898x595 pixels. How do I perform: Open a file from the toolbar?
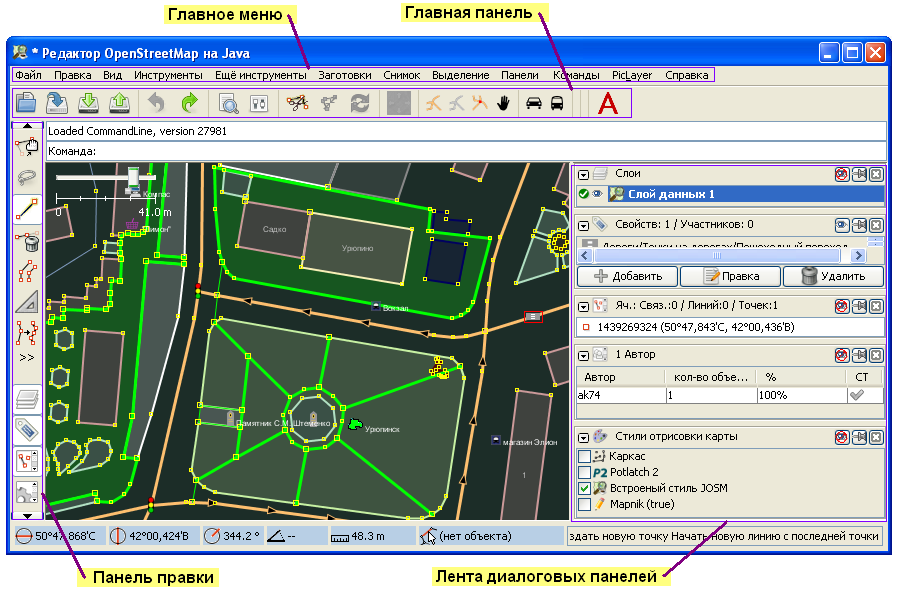point(27,104)
